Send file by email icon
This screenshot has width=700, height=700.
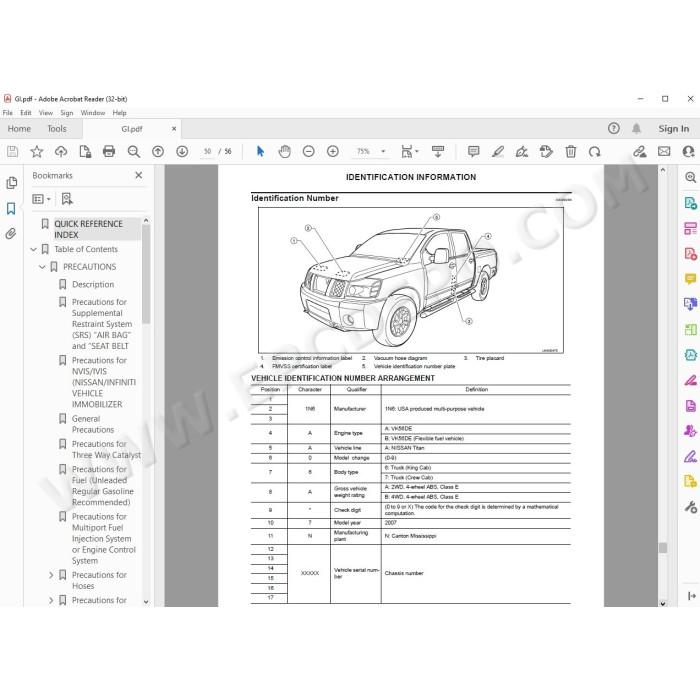(x=664, y=152)
